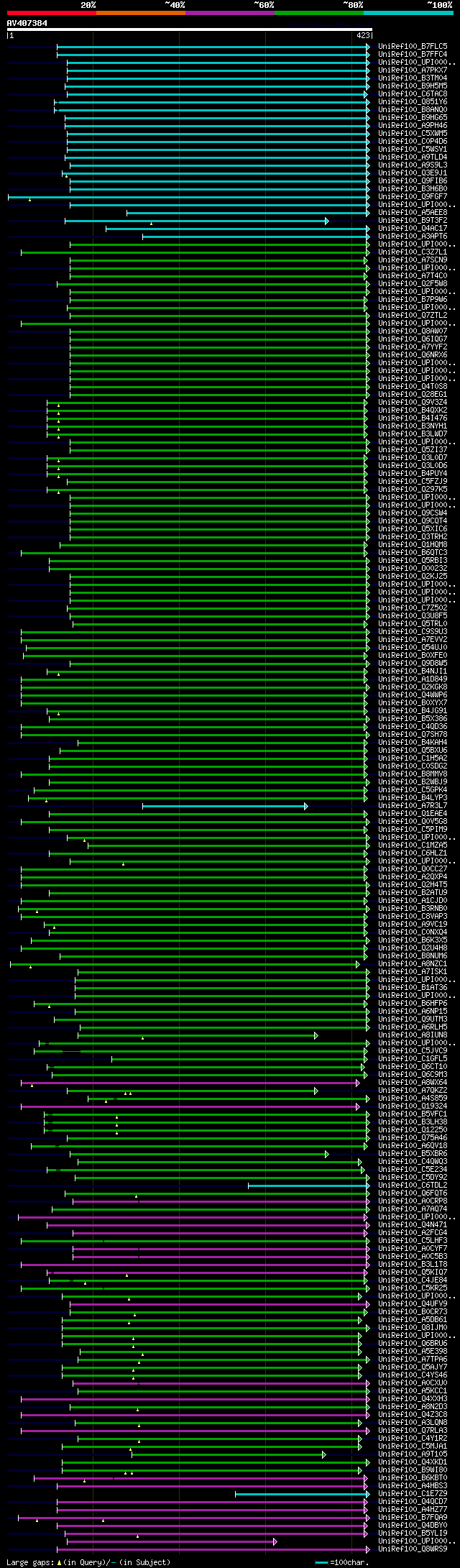Select the UniRef100_Q2H4T5 label

pos(413,885)
